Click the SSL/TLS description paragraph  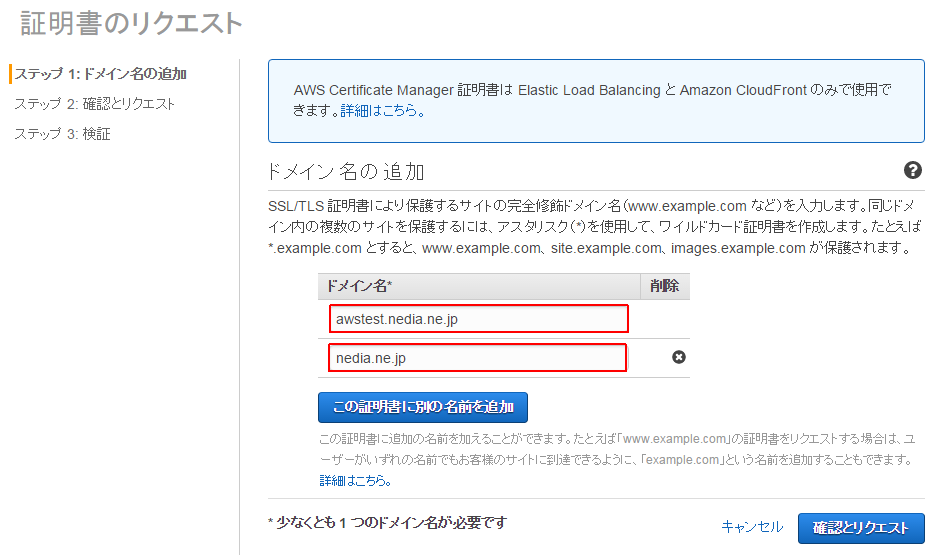pyautogui.click(x=595, y=227)
